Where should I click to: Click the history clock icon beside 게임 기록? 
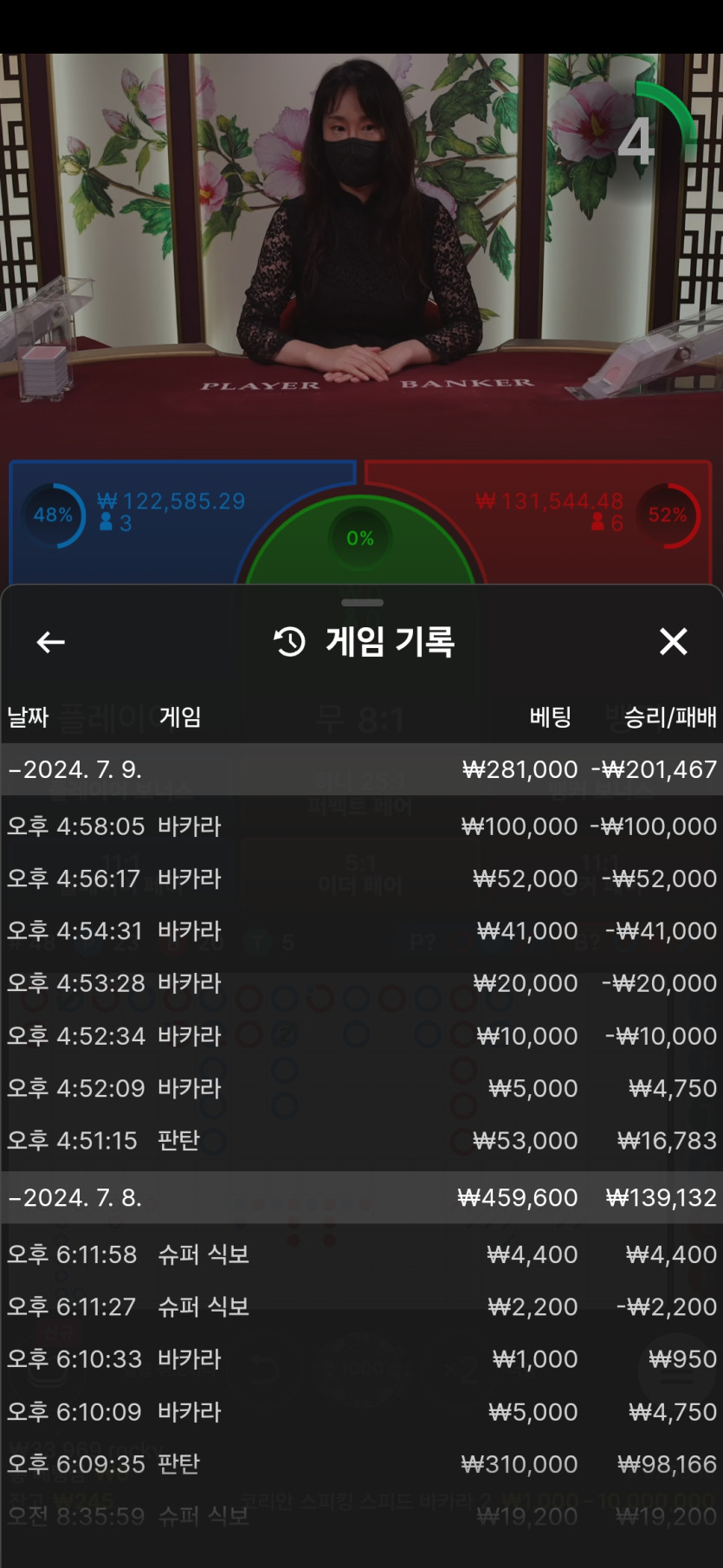289,642
